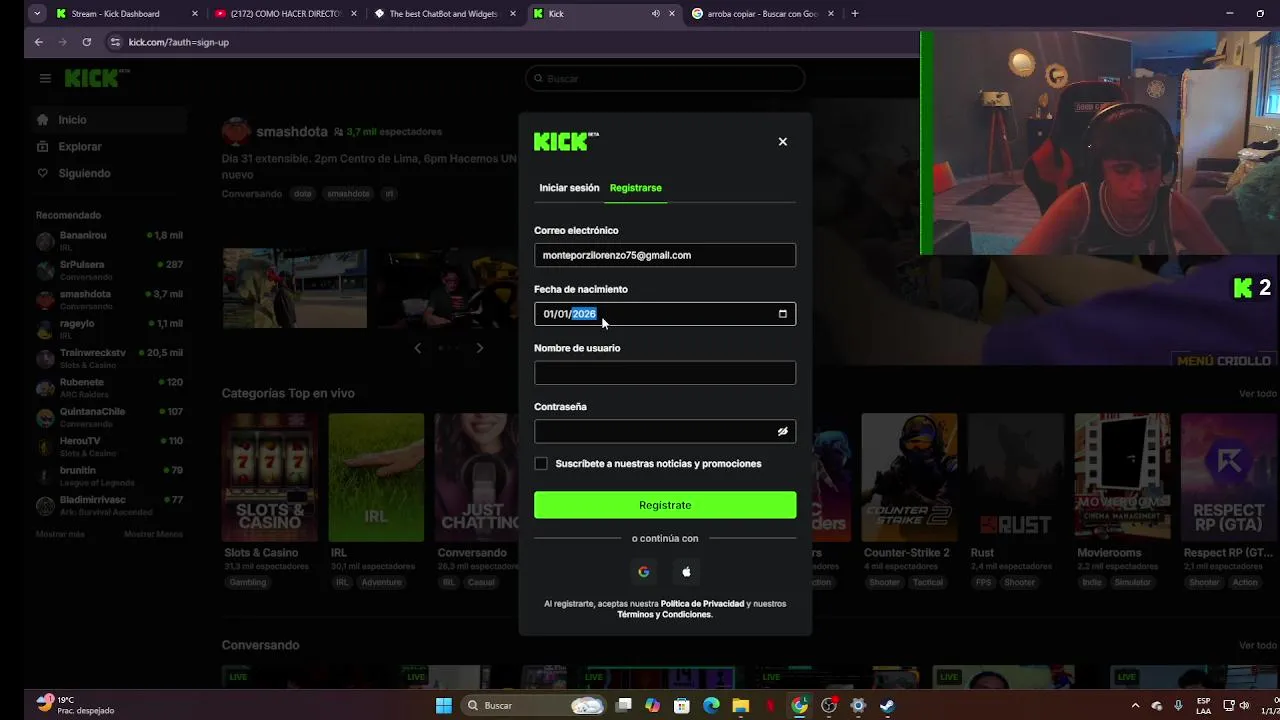Click the Kick Buscar search bar
The height and width of the screenshot is (720, 1280).
pos(665,78)
